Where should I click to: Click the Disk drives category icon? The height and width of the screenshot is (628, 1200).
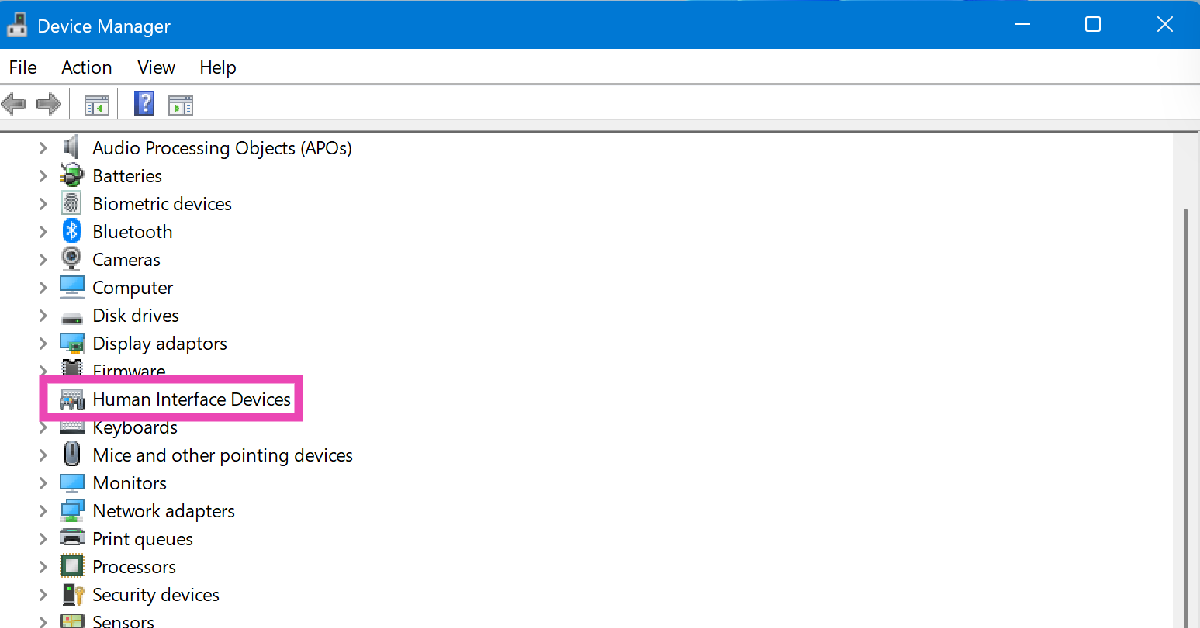click(71, 317)
